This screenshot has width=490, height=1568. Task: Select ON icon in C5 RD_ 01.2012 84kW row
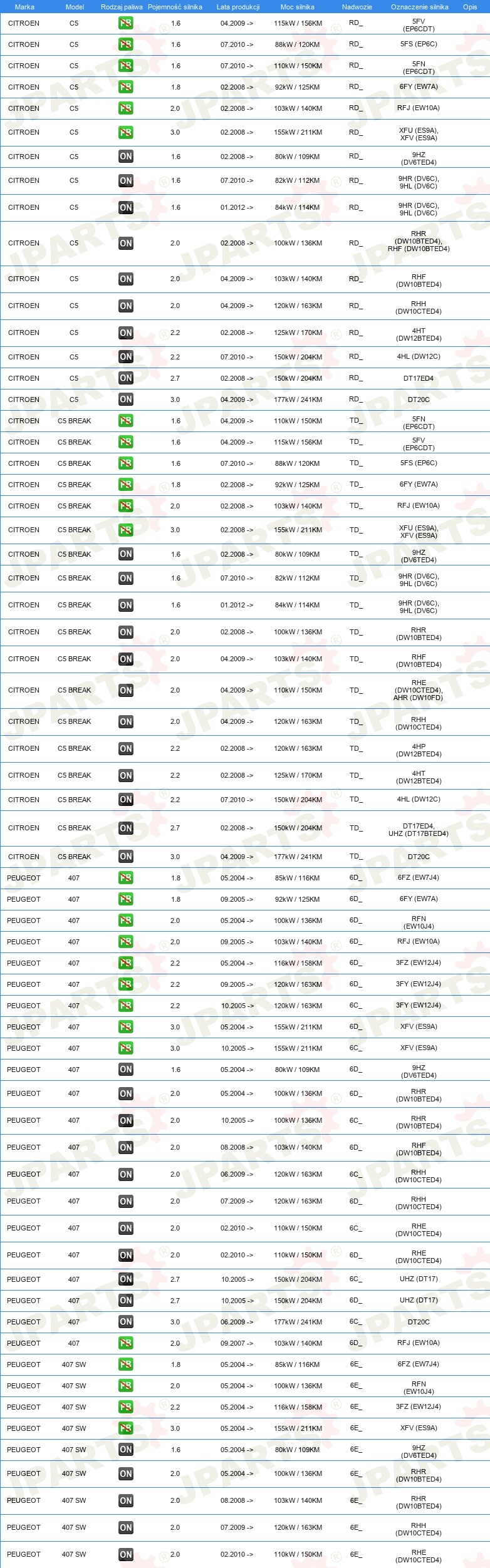(x=126, y=207)
